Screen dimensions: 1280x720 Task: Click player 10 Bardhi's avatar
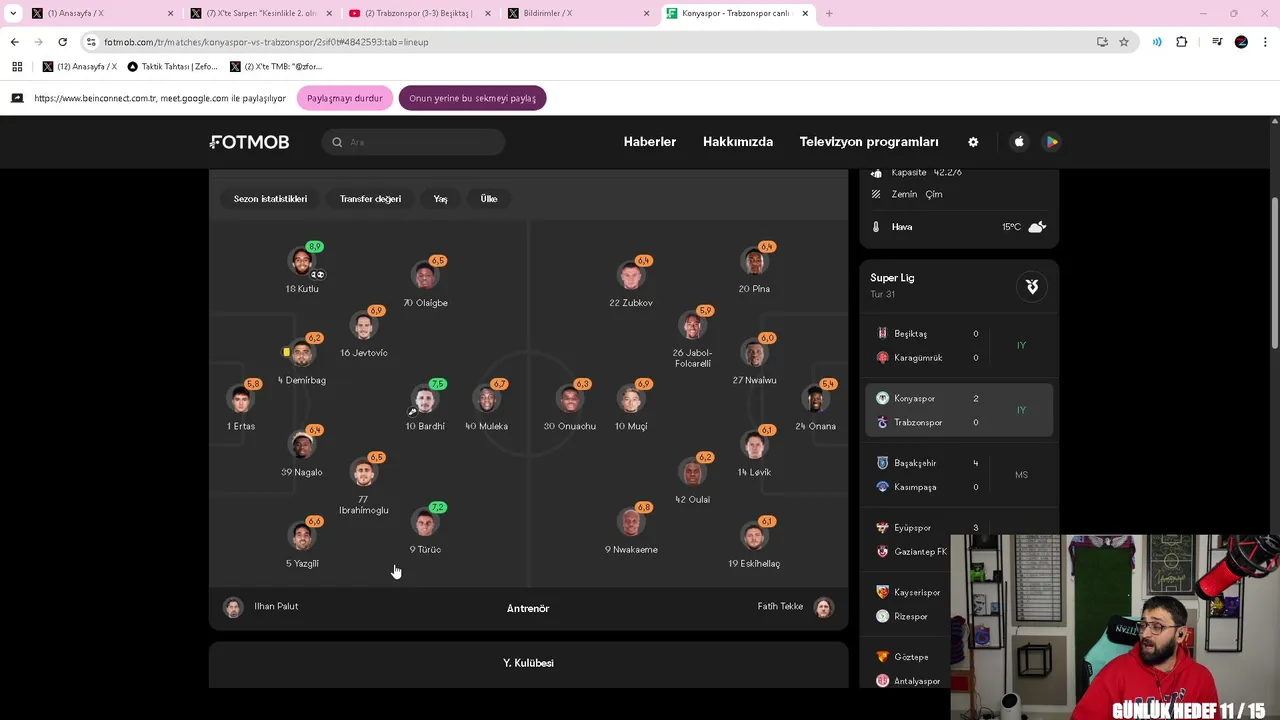pos(425,400)
